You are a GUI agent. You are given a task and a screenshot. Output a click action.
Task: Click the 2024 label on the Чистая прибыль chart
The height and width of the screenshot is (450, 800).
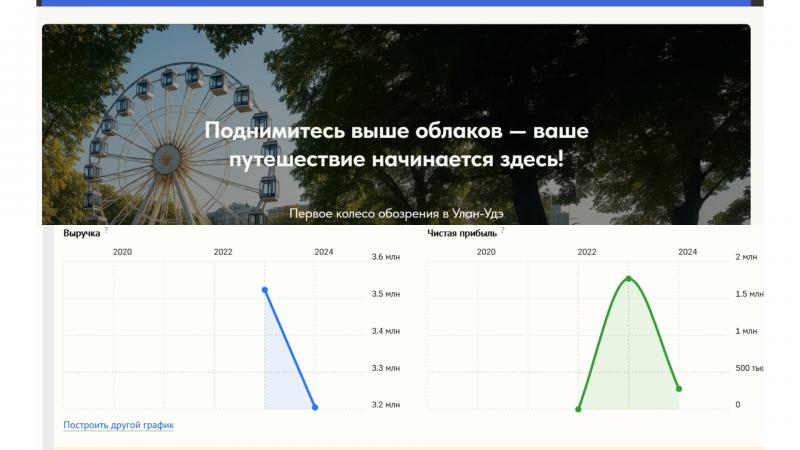pyautogui.click(x=688, y=252)
